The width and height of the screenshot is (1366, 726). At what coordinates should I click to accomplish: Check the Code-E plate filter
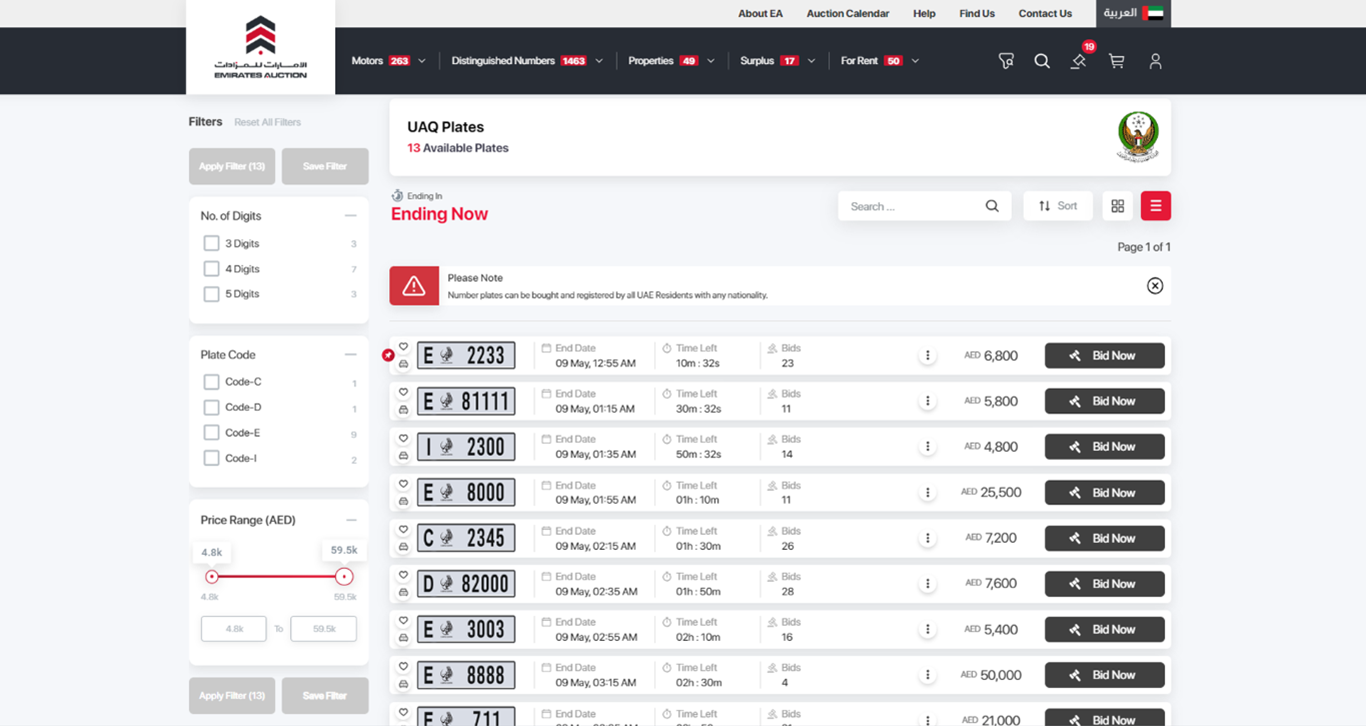coord(211,432)
